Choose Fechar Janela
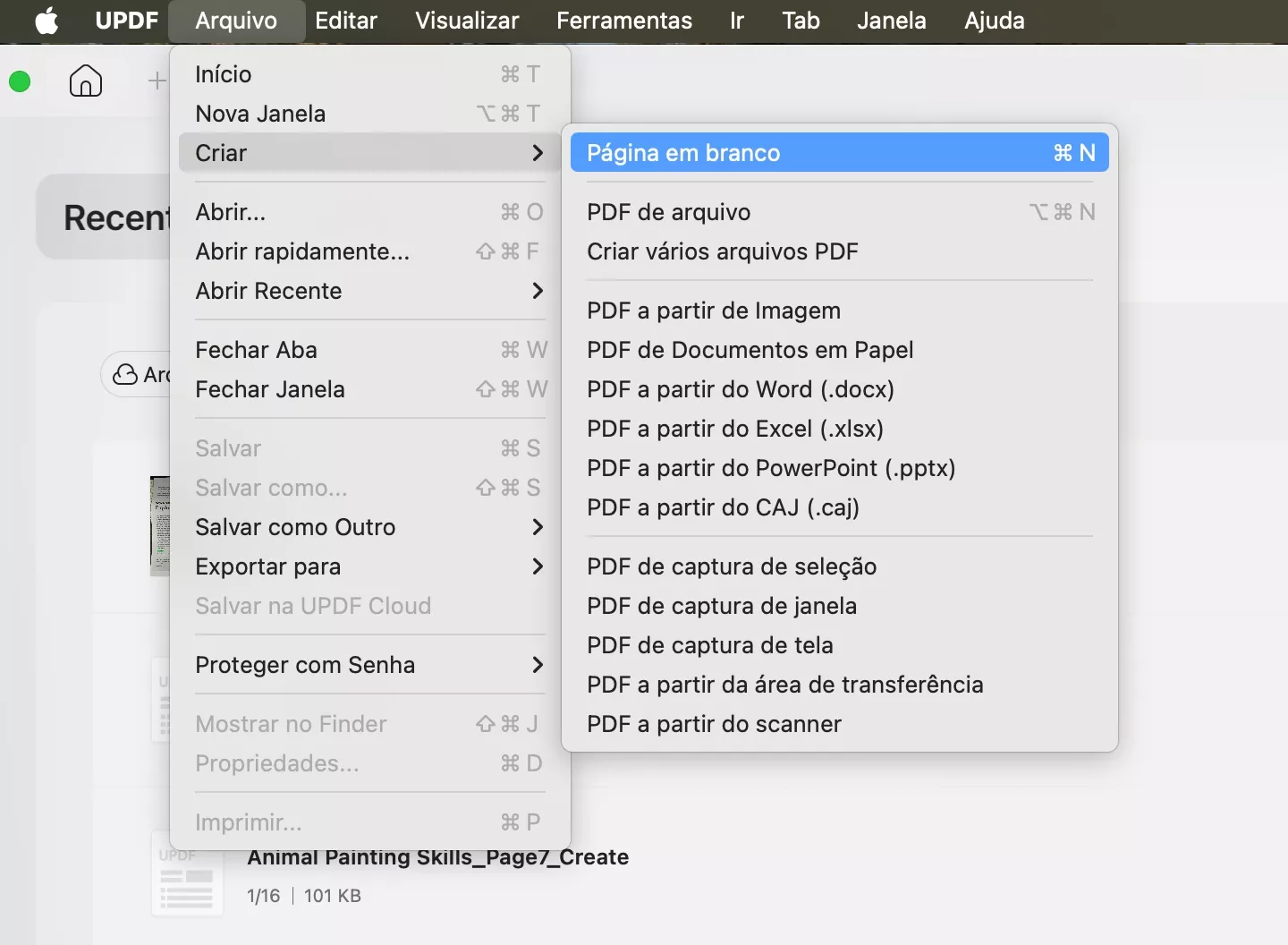The height and width of the screenshot is (945, 1288). point(370,389)
